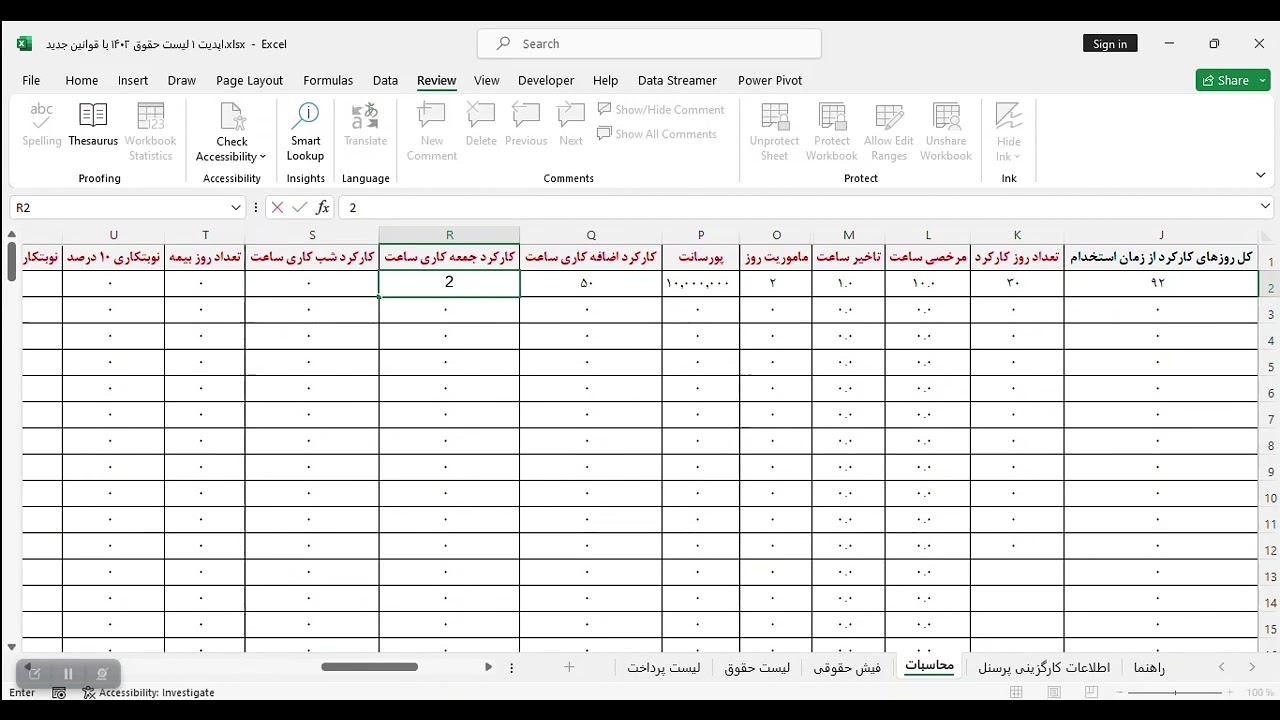Image resolution: width=1280 pixels, height=720 pixels.
Task: Select column header Q
Action: (x=591, y=235)
